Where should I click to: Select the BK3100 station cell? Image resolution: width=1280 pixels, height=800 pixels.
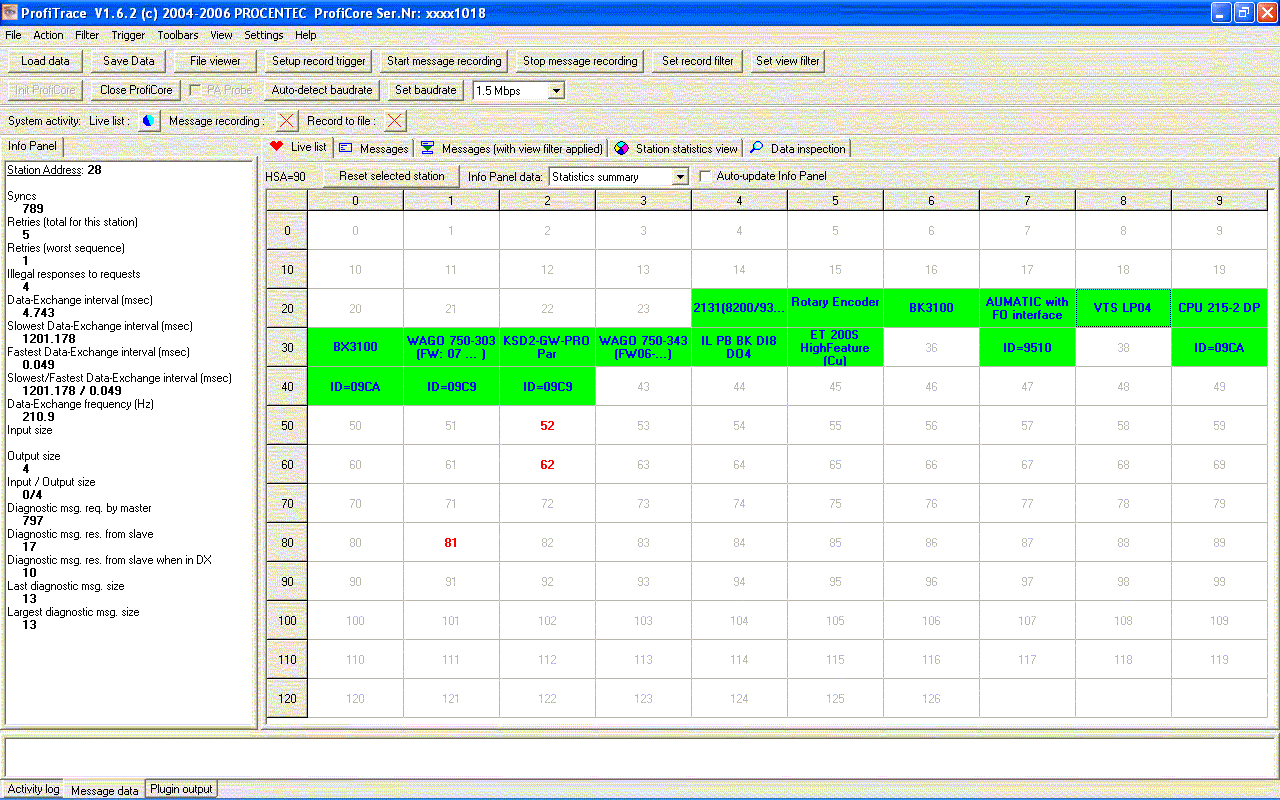[931, 308]
